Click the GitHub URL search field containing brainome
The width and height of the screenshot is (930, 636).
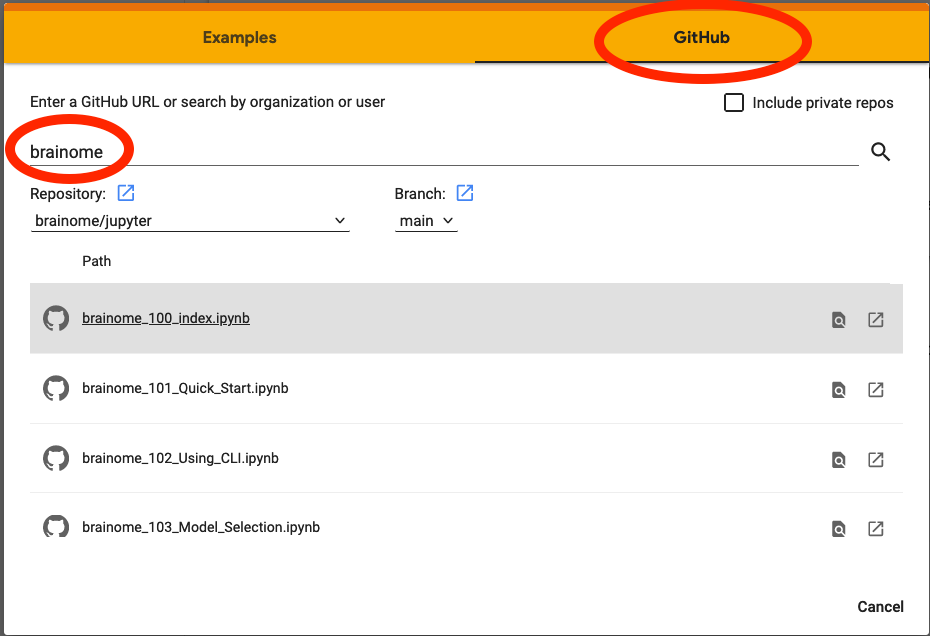coord(444,152)
